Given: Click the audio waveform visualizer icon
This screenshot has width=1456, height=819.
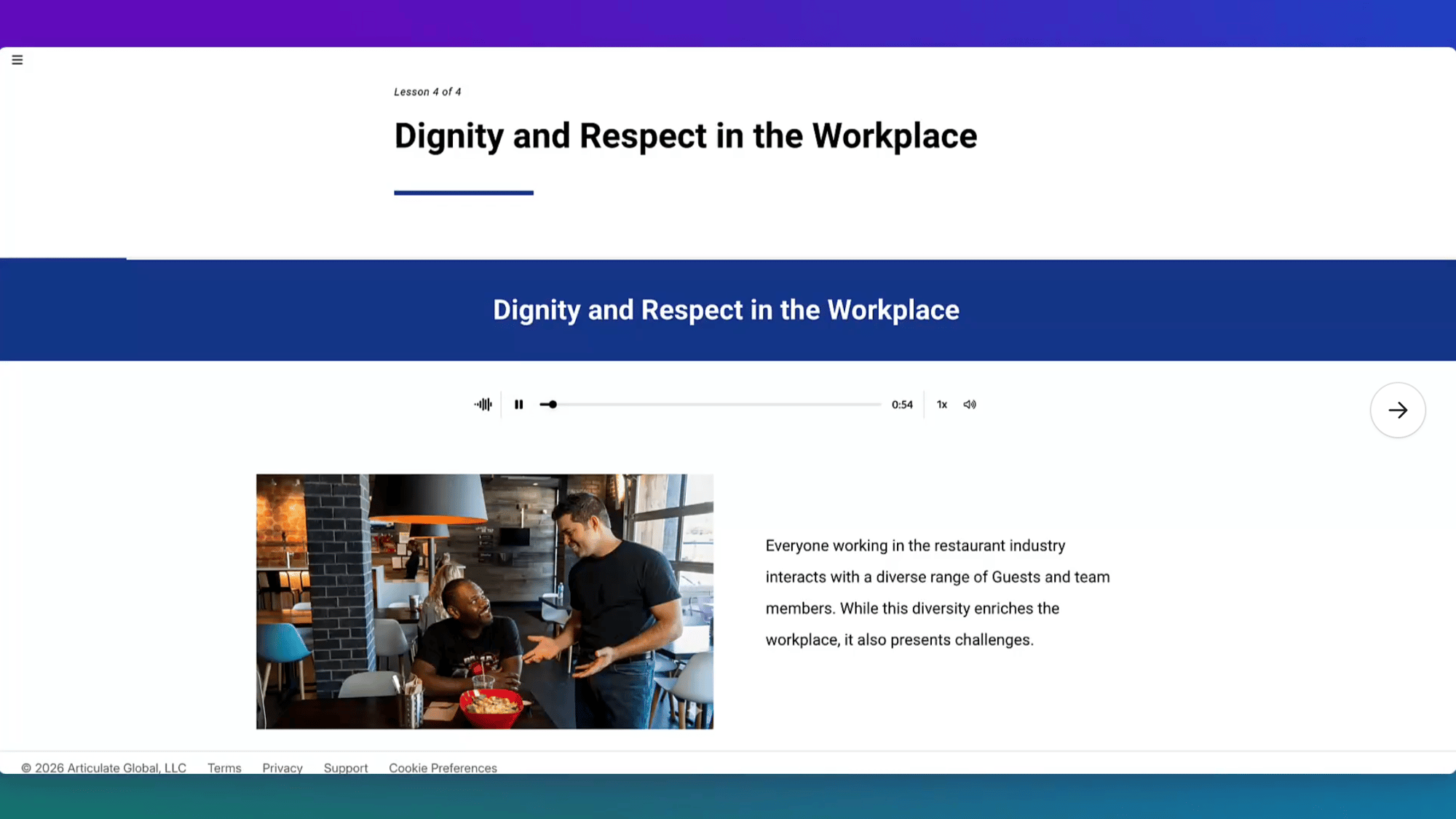Looking at the screenshot, I should pyautogui.click(x=483, y=404).
